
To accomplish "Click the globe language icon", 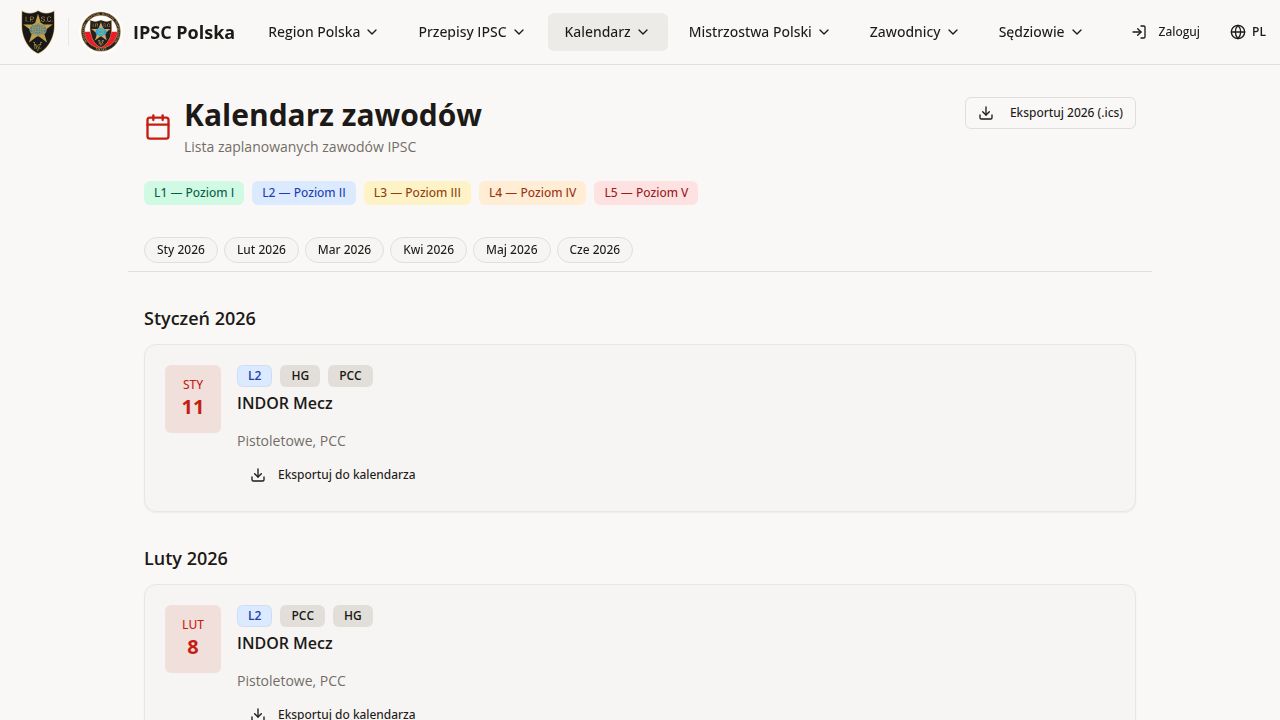I will [x=1238, y=32].
